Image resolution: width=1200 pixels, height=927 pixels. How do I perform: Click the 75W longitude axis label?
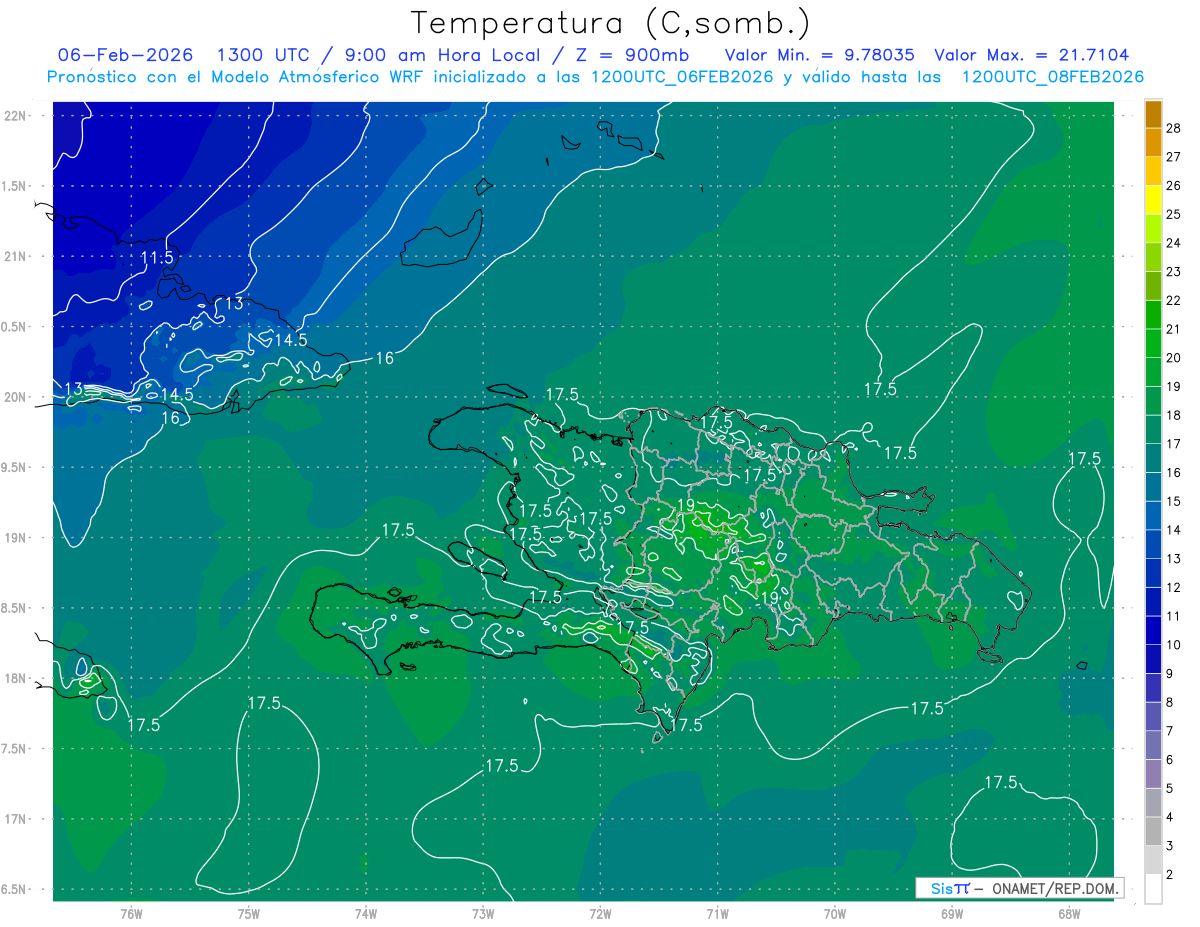249,914
